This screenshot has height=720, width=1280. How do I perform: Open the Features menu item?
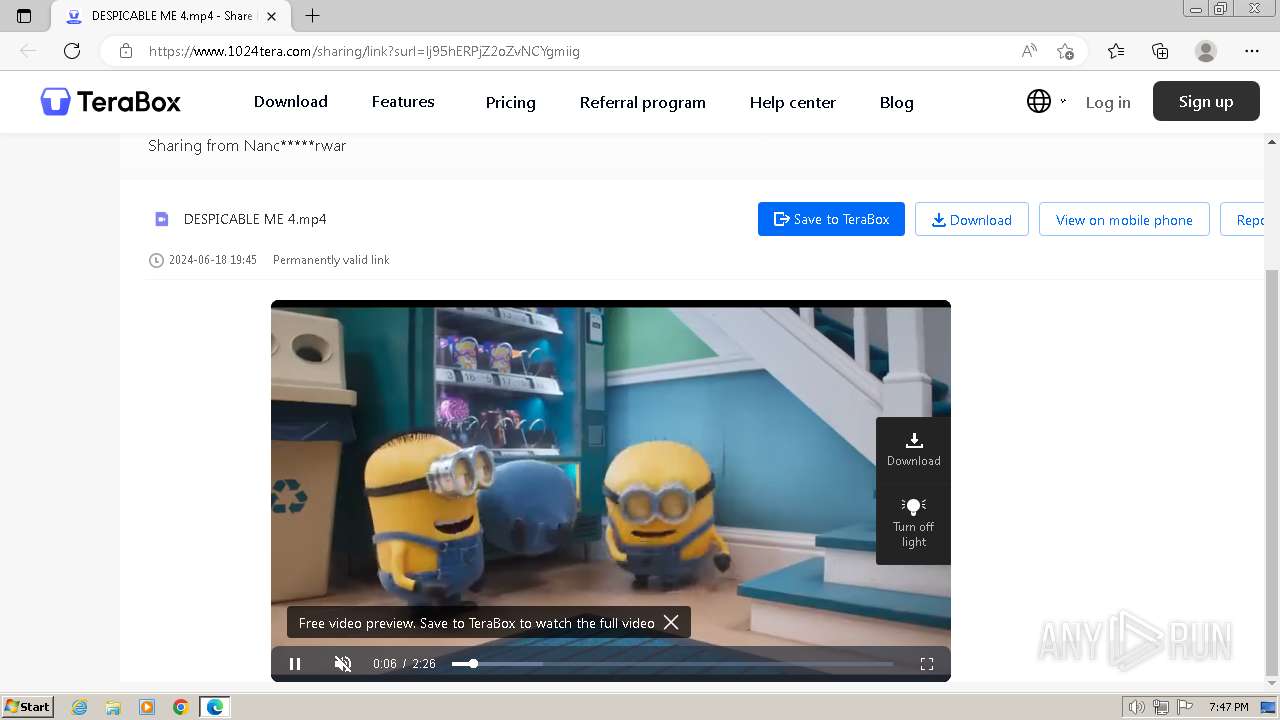coord(403,101)
